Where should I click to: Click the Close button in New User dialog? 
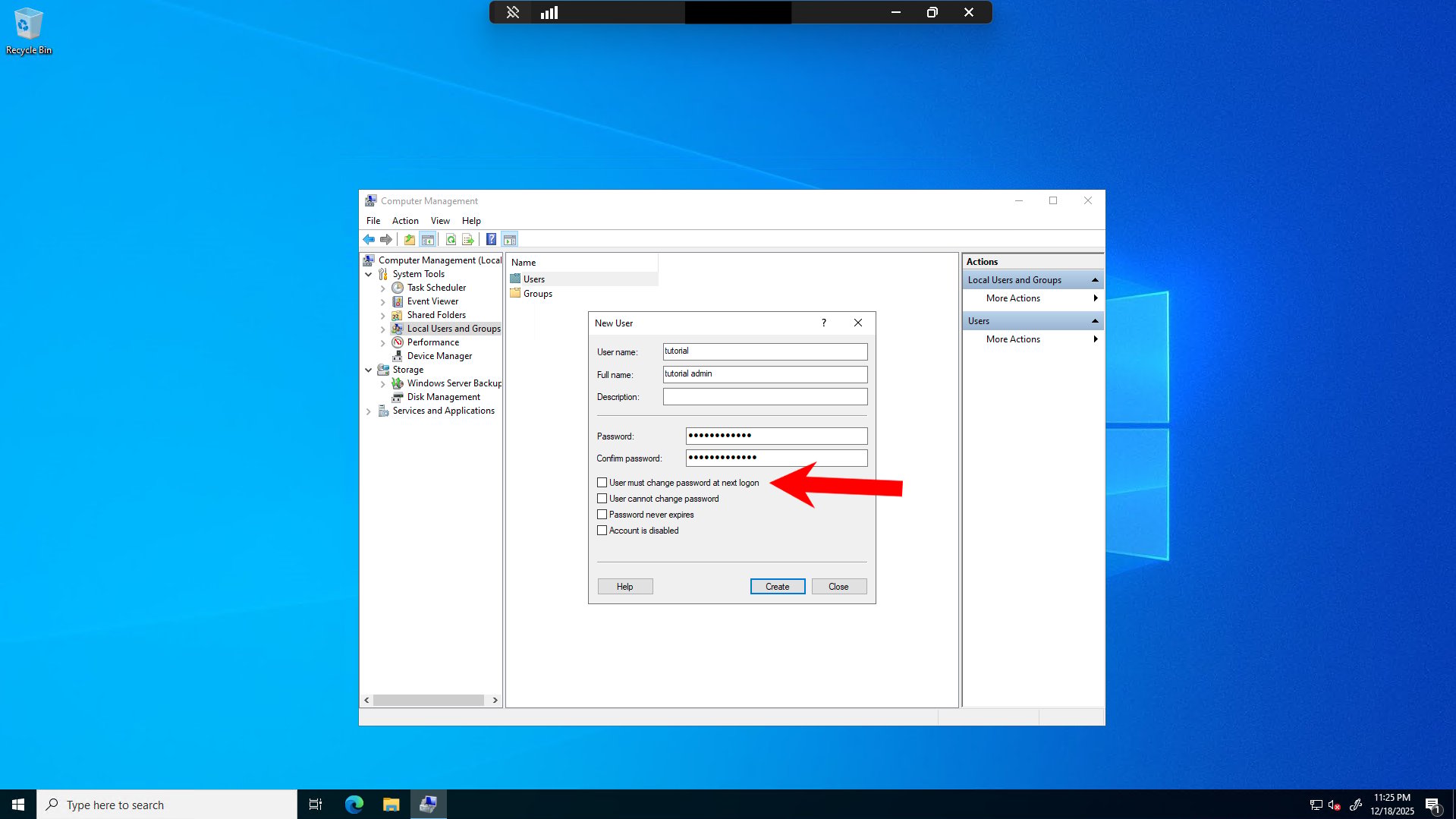(x=838, y=587)
